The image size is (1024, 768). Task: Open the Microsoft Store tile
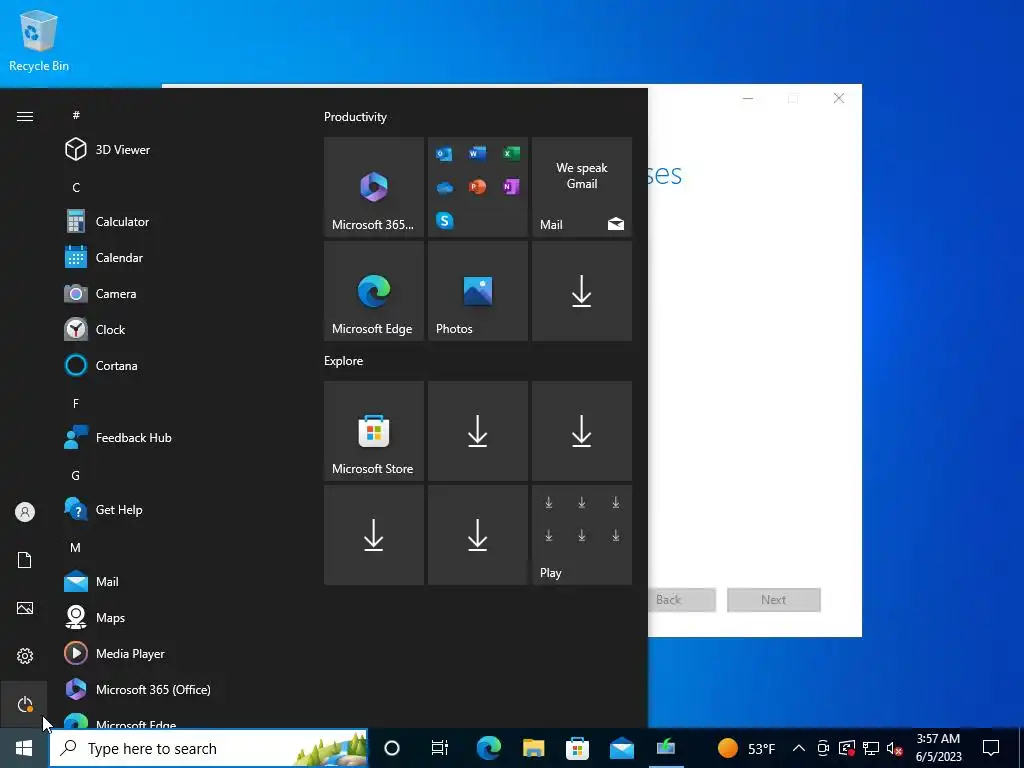(x=374, y=431)
